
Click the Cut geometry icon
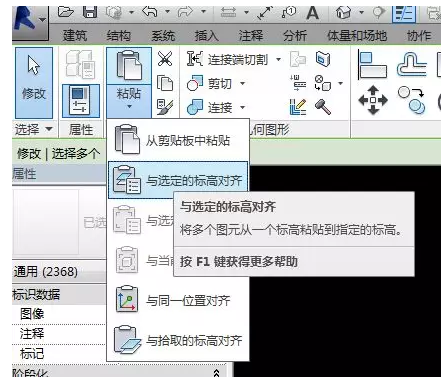point(195,83)
